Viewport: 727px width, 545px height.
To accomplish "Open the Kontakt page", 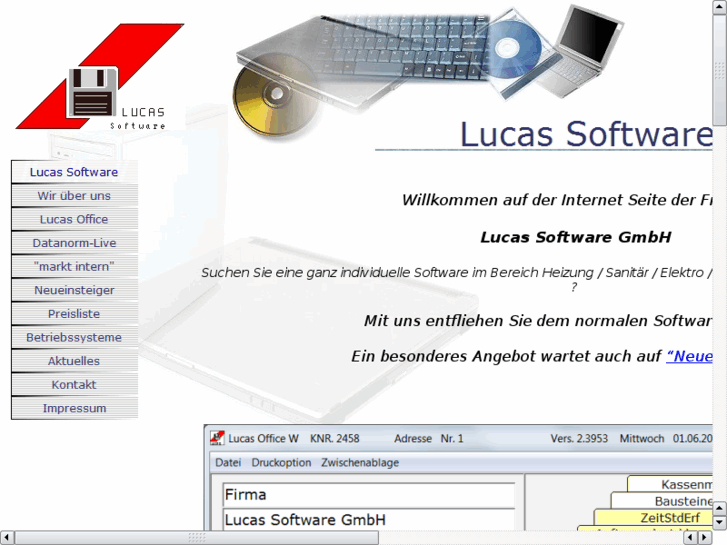I will [x=74, y=385].
